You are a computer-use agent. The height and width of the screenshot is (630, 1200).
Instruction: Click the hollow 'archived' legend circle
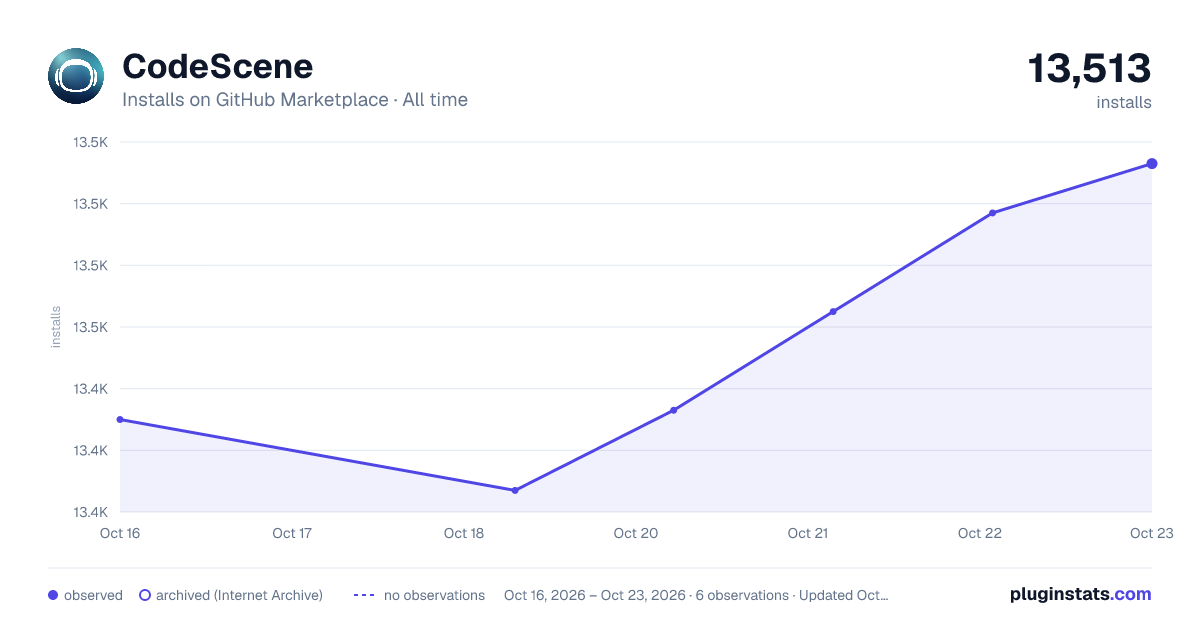point(145,595)
